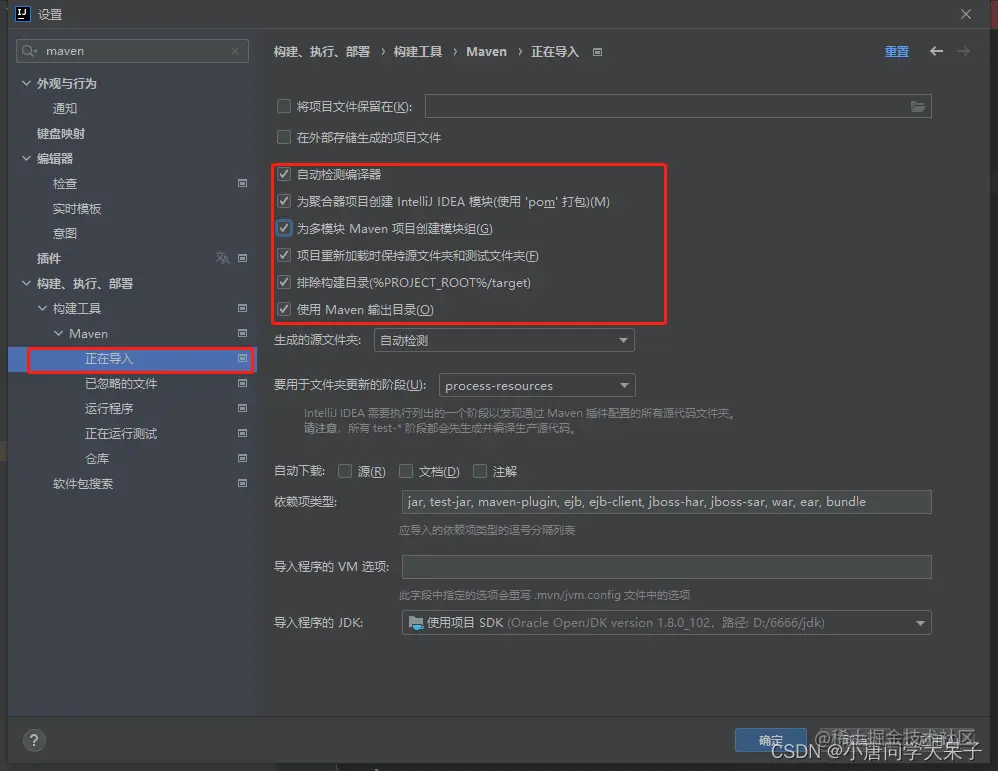Viewport: 998px width, 771px height.
Task: Confirm with the 确定 button
Action: tap(771, 740)
